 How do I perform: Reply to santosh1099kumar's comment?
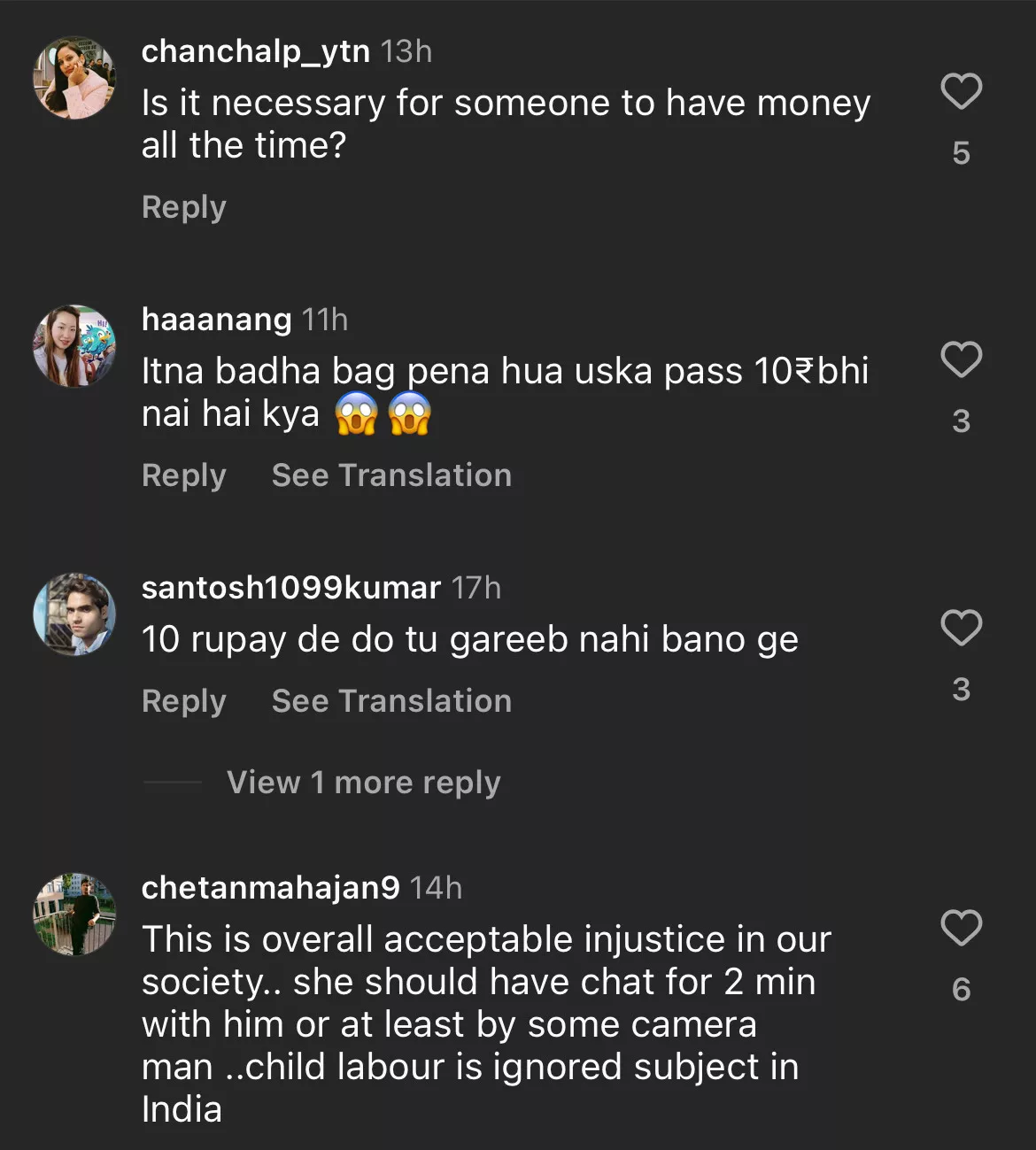pos(184,701)
